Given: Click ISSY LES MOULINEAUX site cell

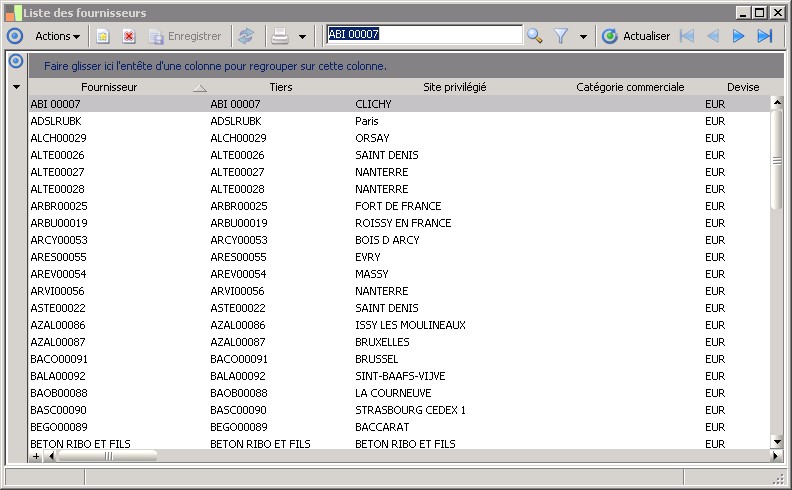Looking at the screenshot, I should tap(410, 325).
